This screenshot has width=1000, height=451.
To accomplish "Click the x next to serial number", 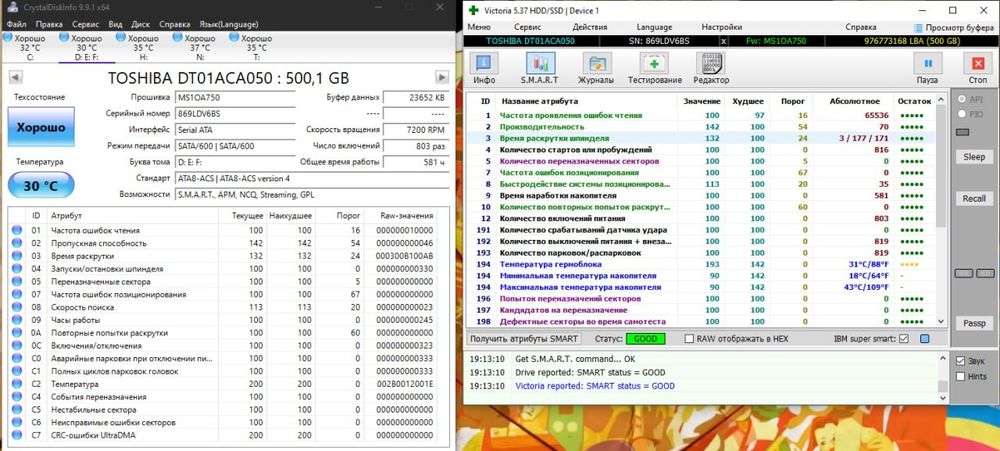I will [x=723, y=41].
